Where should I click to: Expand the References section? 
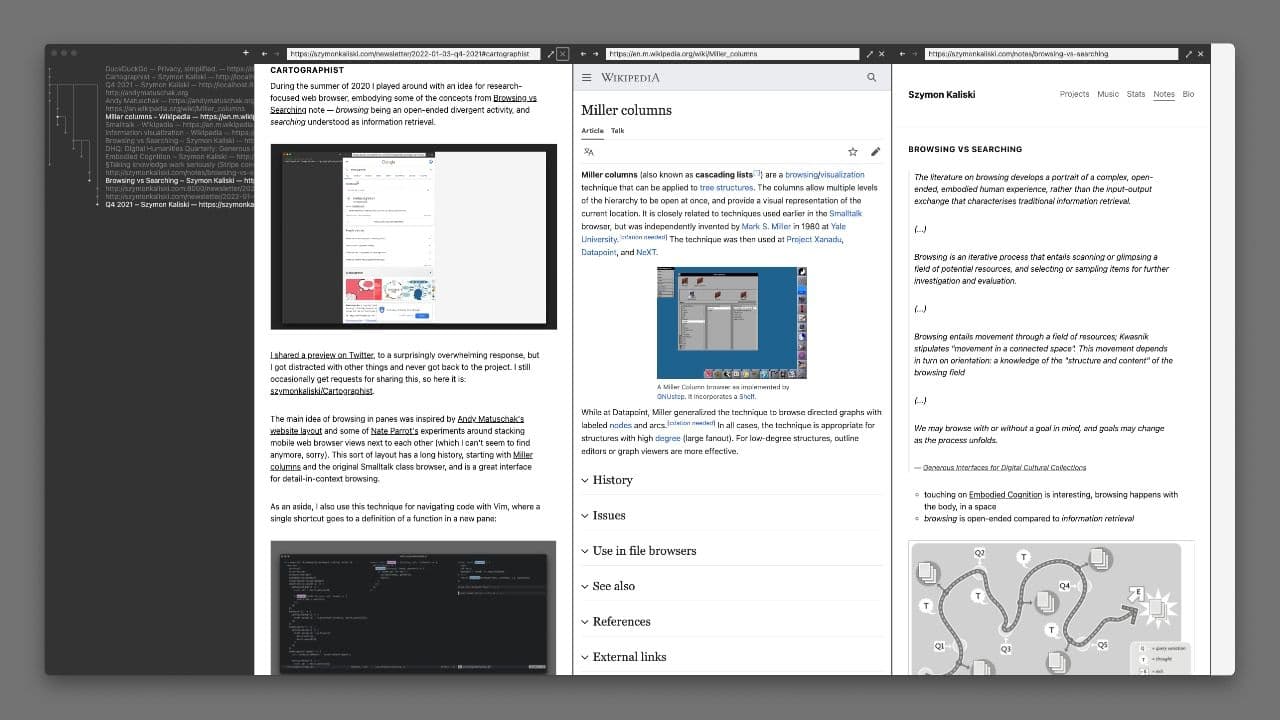(732, 621)
